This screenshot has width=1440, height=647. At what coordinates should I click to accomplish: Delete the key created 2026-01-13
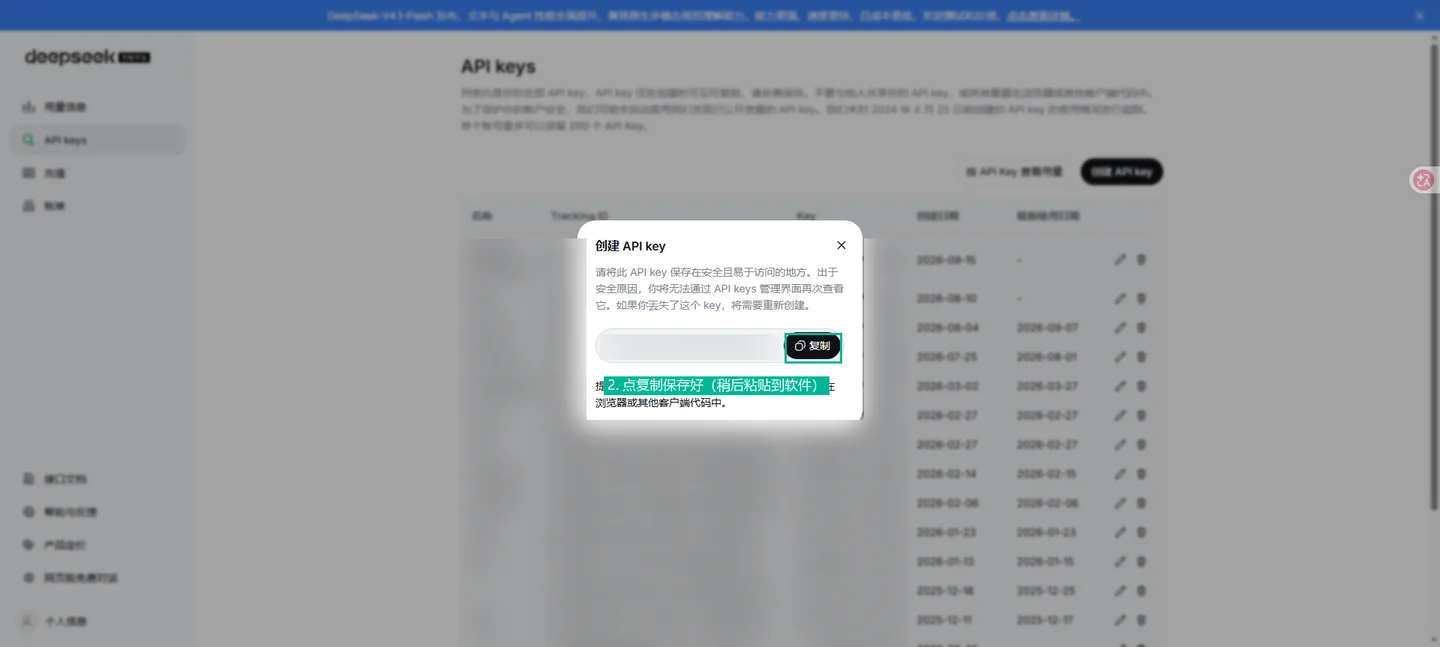pyautogui.click(x=1141, y=562)
